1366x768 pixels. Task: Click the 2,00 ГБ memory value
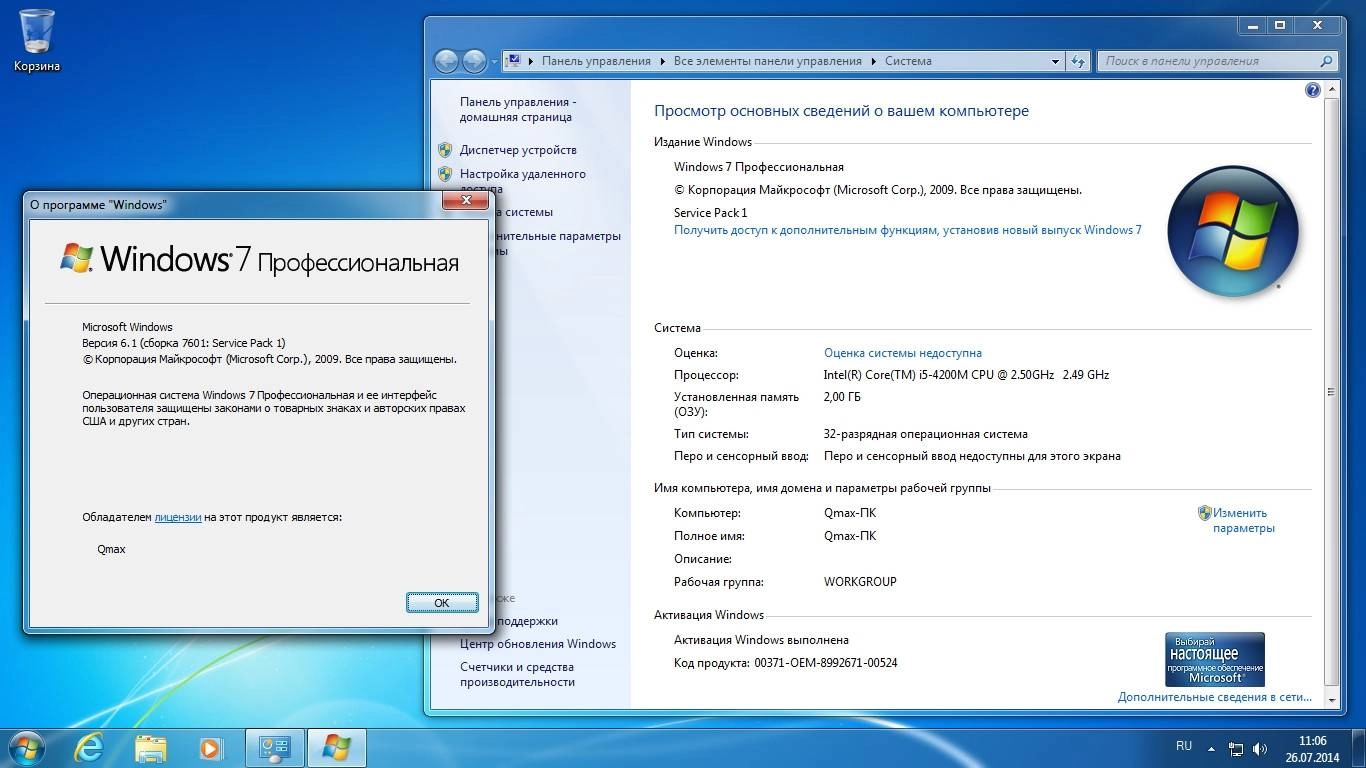point(842,397)
